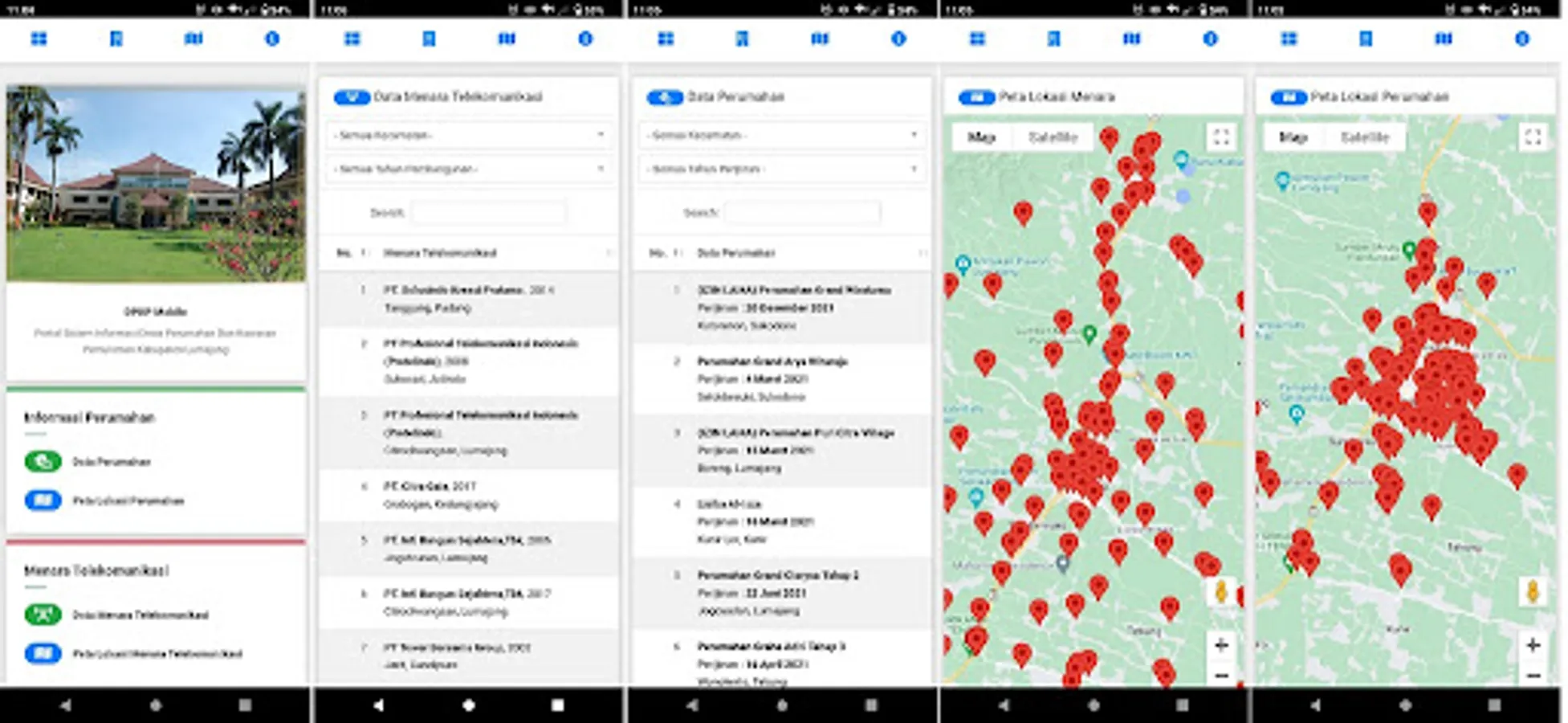Open the Data Menara Telekomunikasi link on the home screen
1568x723 pixels.
point(141,615)
